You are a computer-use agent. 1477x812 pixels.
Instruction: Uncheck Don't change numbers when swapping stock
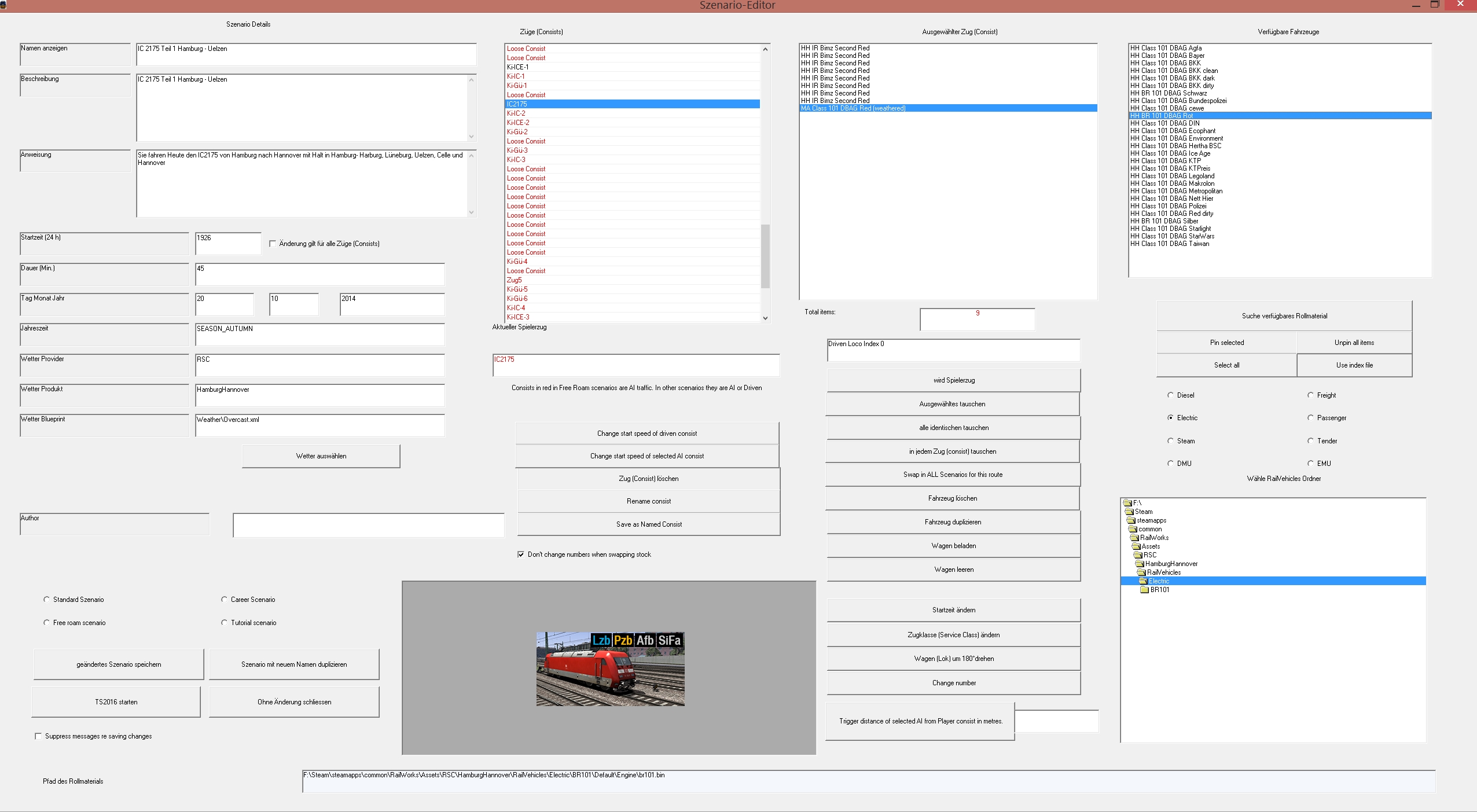click(521, 554)
